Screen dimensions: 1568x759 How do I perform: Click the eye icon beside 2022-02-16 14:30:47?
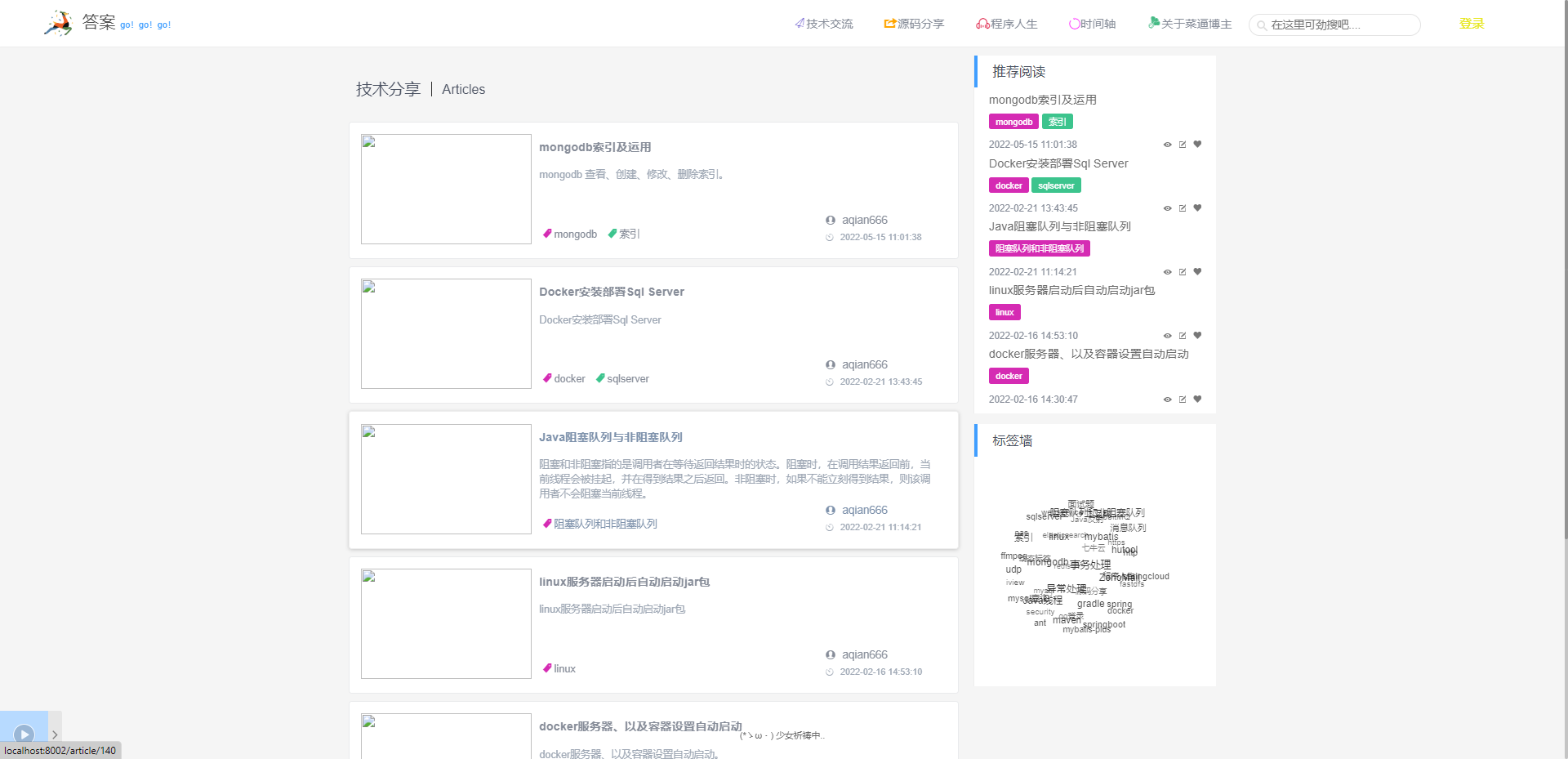tap(1168, 400)
